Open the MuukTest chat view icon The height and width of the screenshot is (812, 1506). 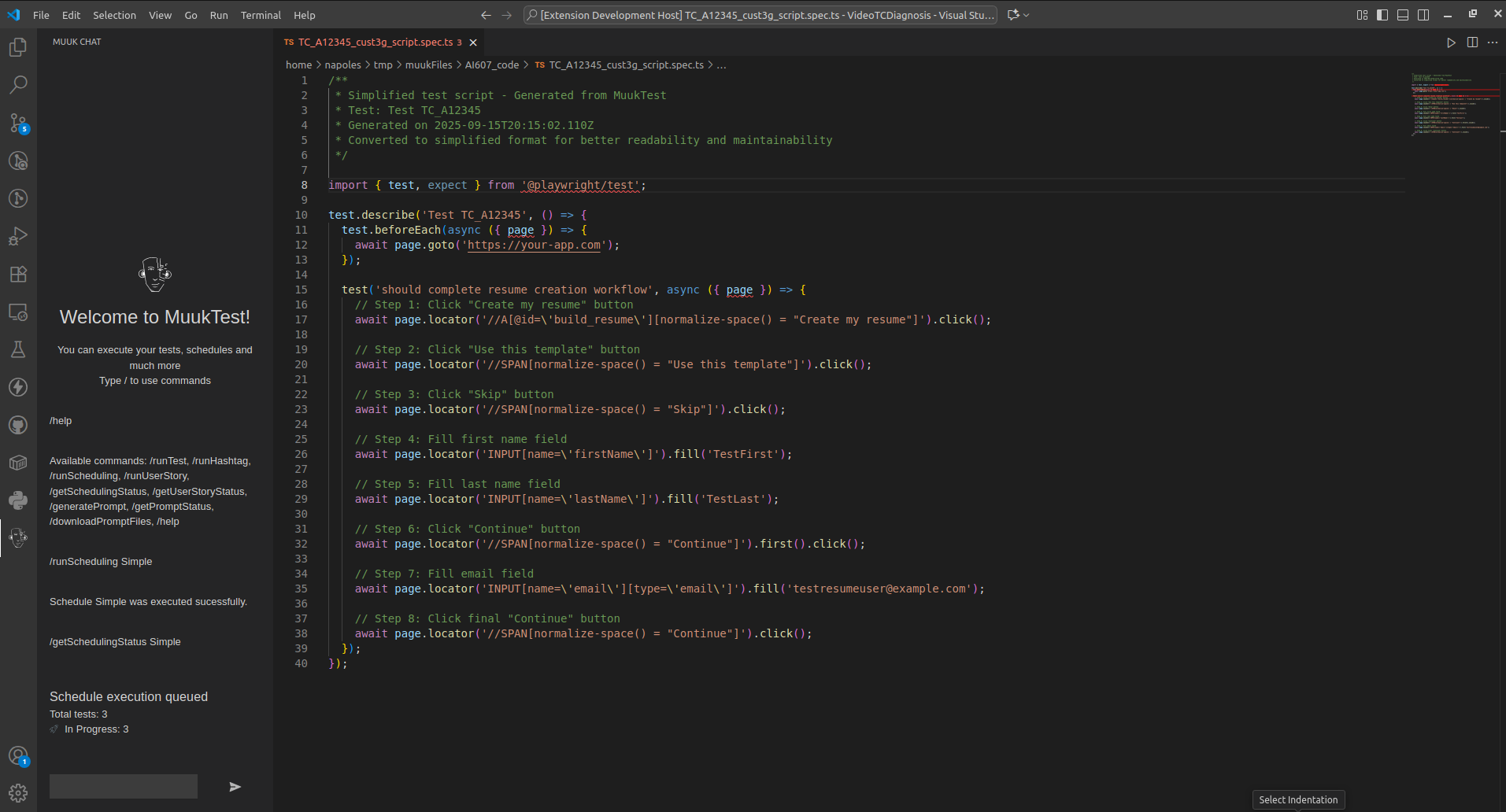(x=18, y=538)
